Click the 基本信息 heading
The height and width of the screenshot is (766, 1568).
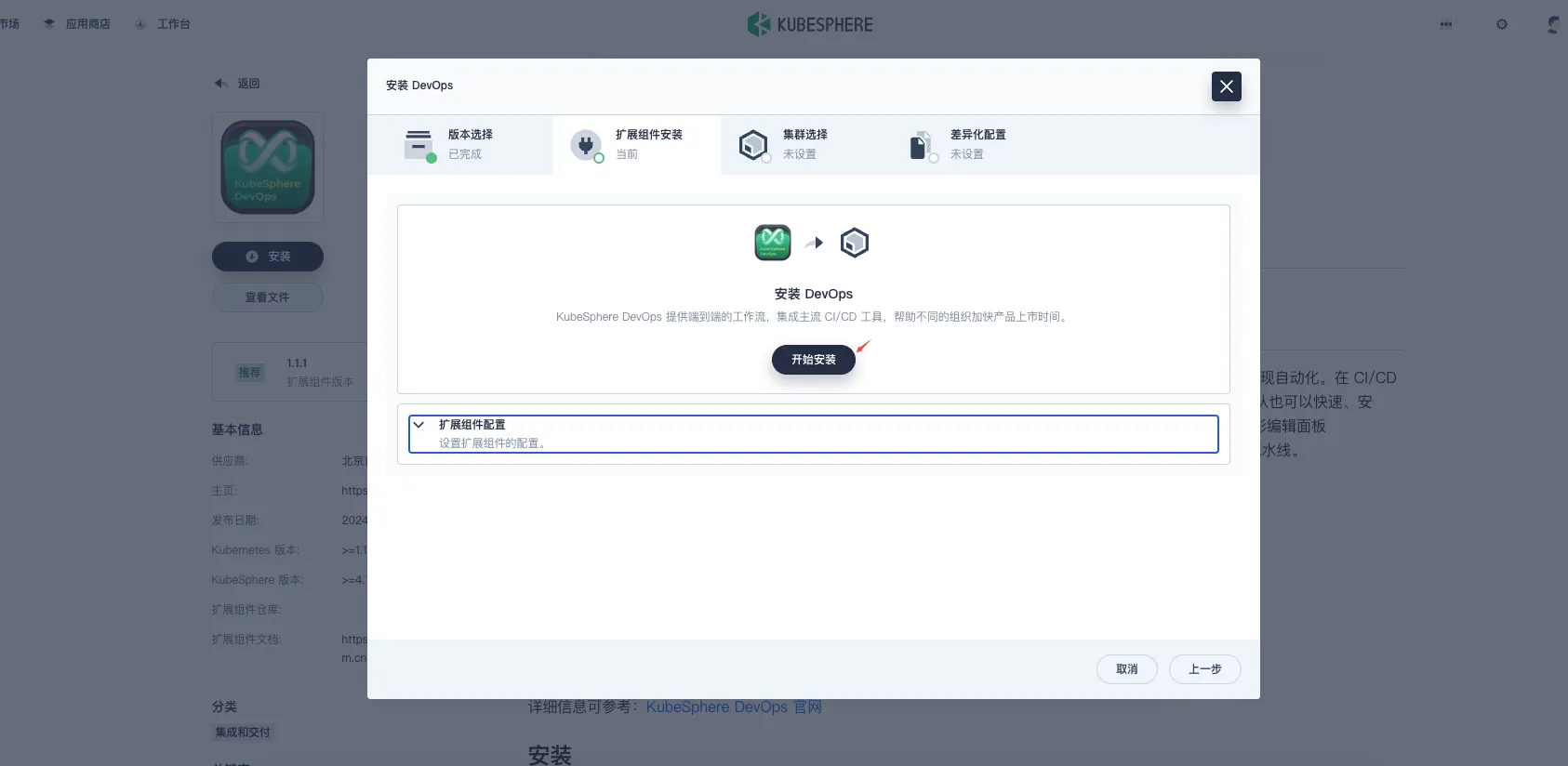[x=237, y=429]
